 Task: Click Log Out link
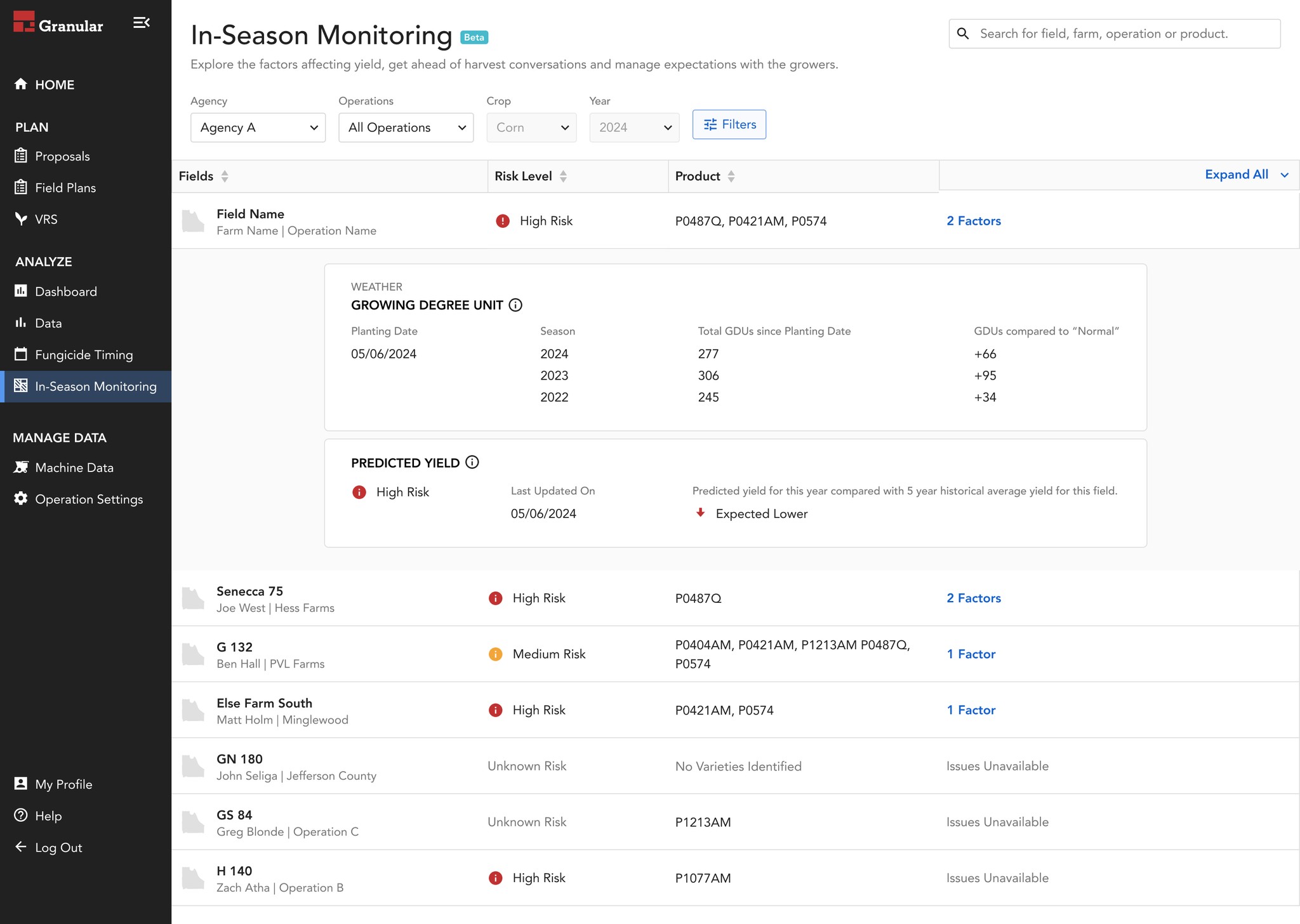tap(58, 848)
